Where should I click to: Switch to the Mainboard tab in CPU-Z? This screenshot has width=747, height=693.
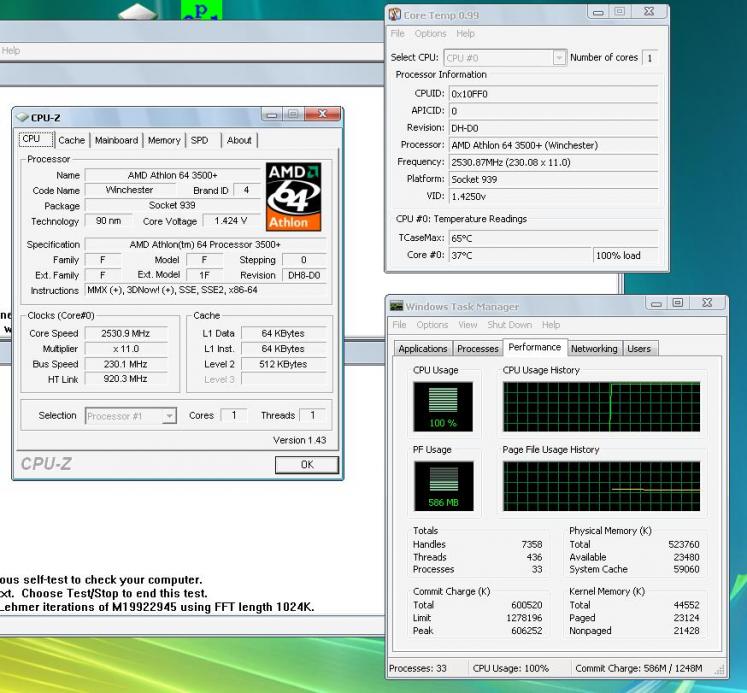pos(117,141)
